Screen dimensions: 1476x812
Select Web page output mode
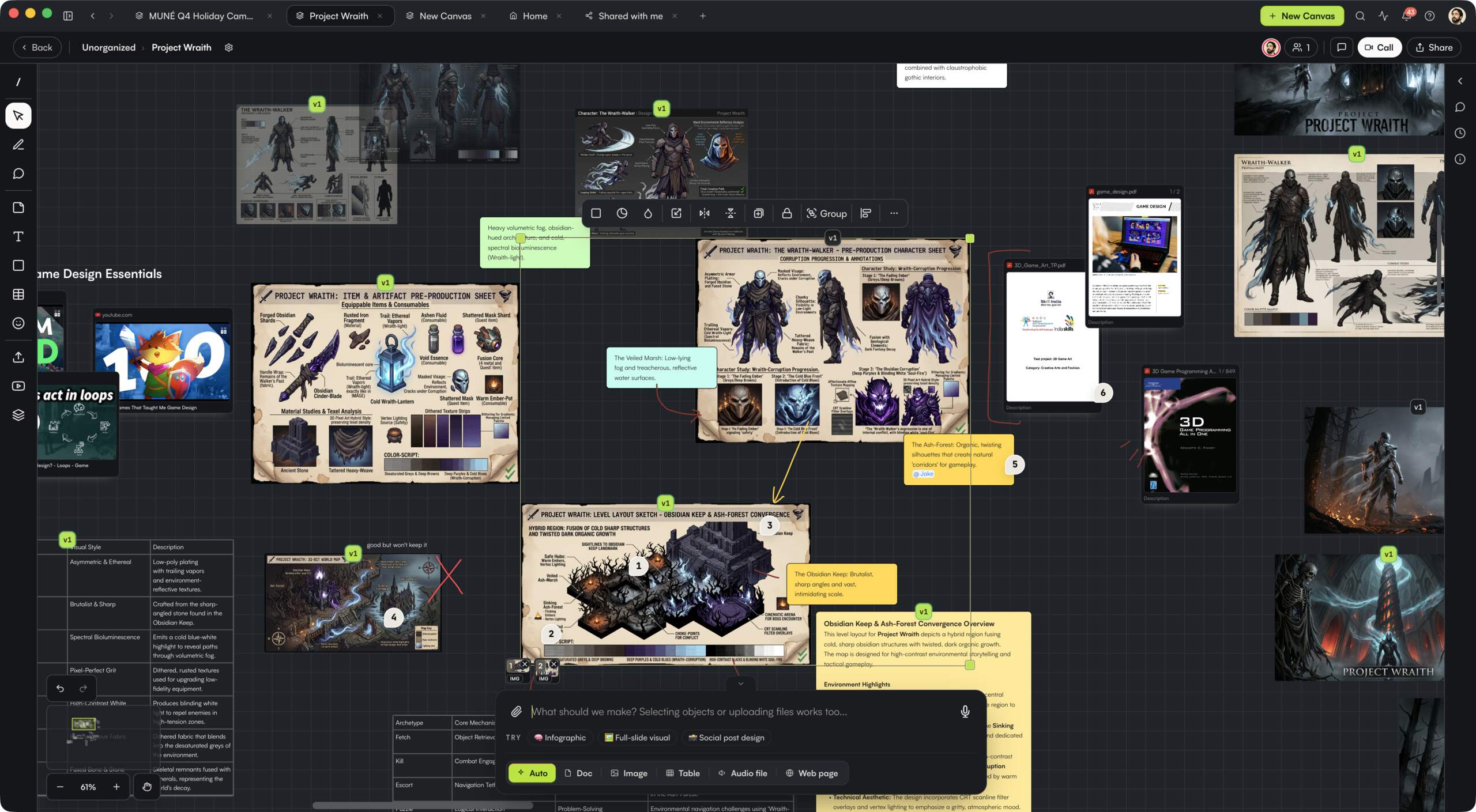(x=812, y=773)
